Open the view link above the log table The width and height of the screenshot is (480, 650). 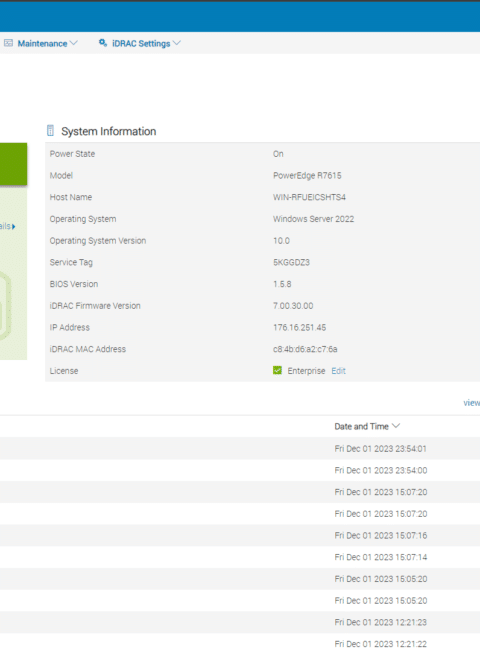472,403
